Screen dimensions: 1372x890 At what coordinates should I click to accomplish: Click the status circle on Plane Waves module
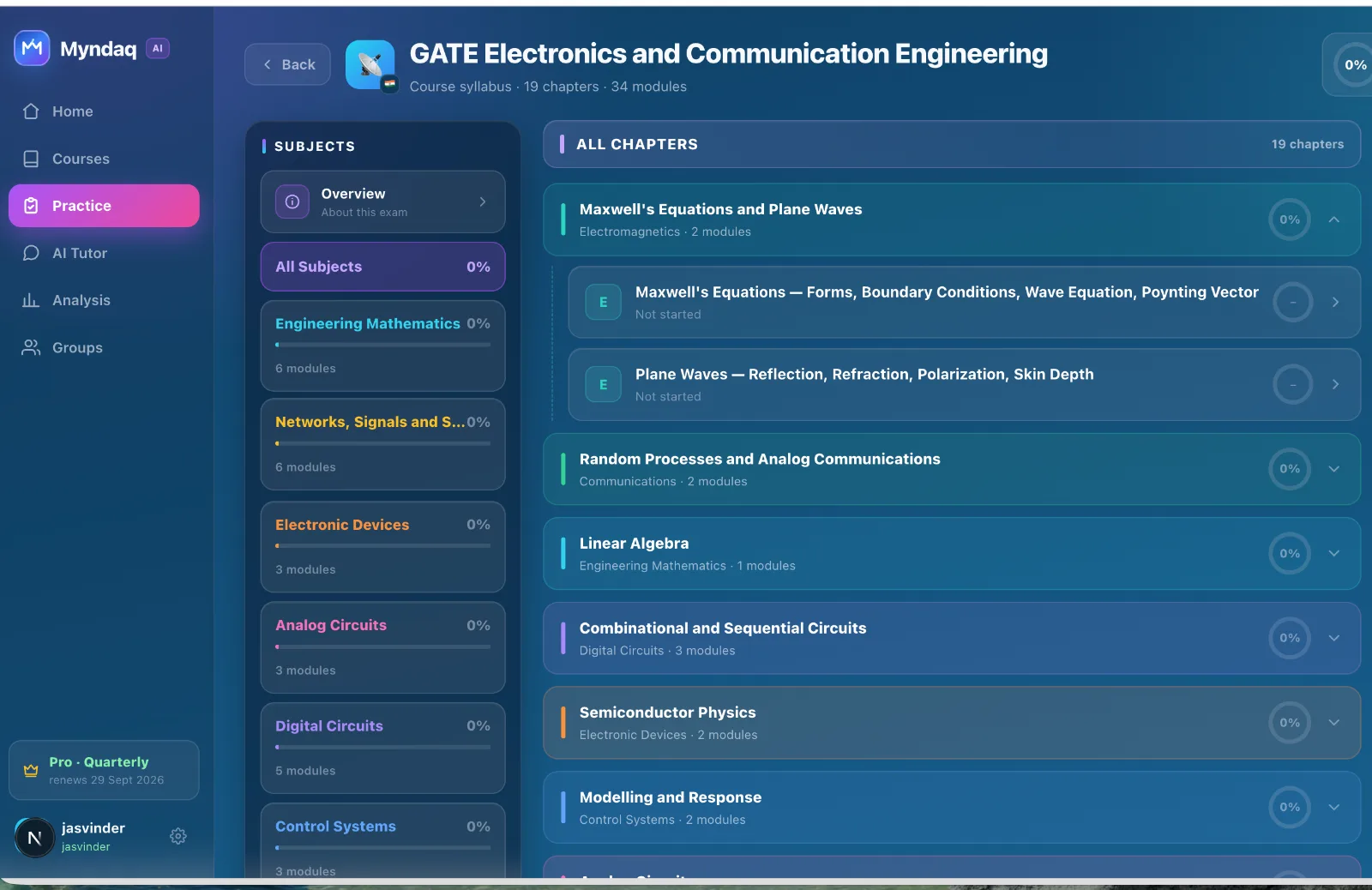point(1293,384)
